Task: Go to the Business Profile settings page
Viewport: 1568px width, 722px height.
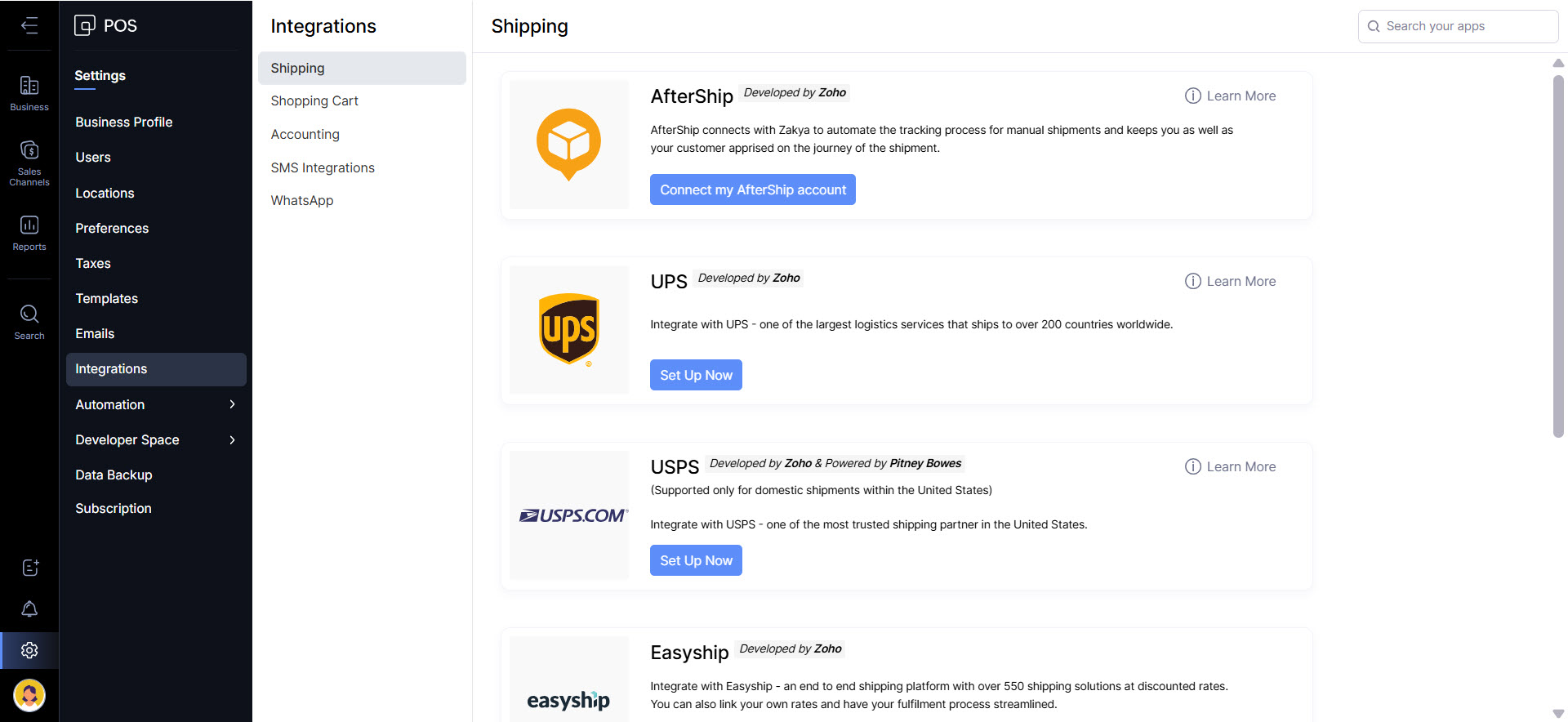Action: click(124, 123)
